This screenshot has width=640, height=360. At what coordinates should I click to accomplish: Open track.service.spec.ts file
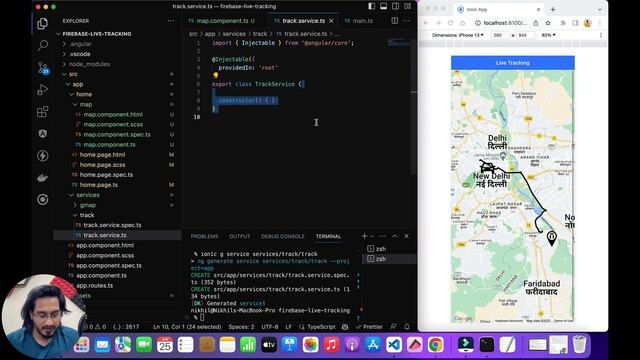[x=112, y=225]
